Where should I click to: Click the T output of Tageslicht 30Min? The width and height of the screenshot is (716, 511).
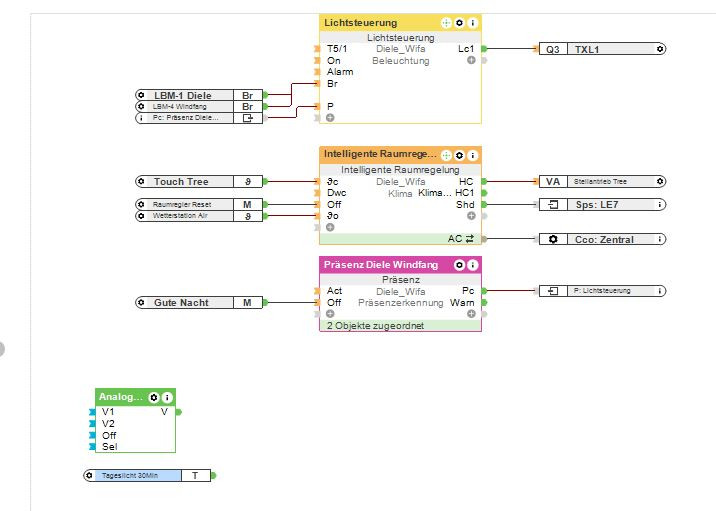(x=195, y=475)
